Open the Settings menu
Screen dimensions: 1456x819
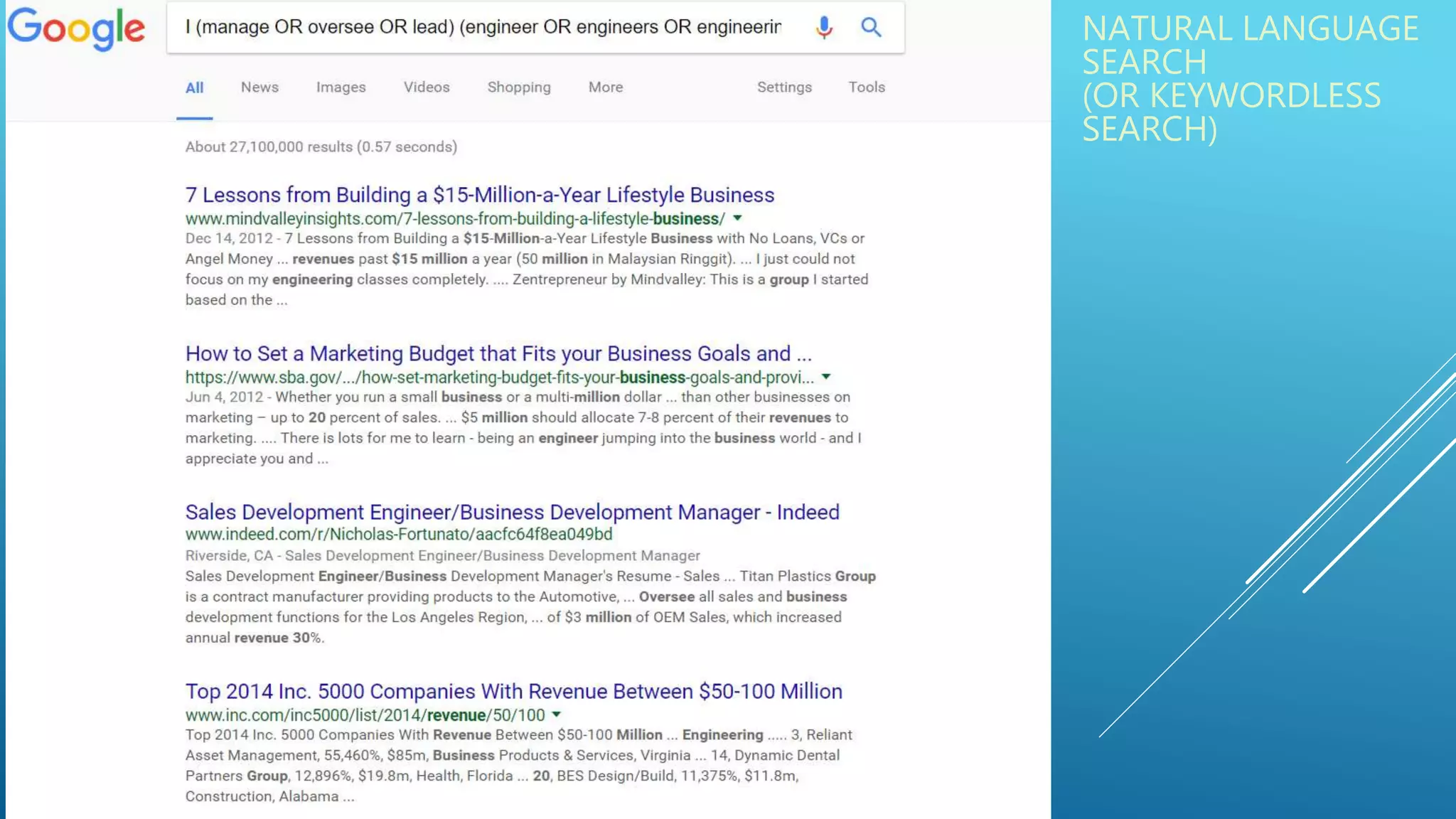[784, 87]
